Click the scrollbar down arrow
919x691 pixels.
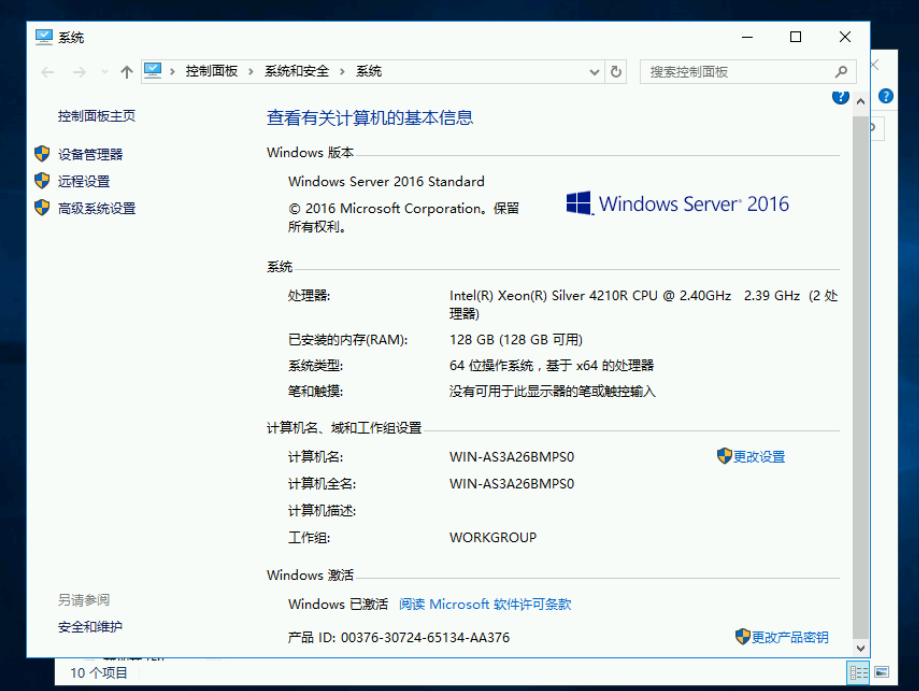(860, 648)
